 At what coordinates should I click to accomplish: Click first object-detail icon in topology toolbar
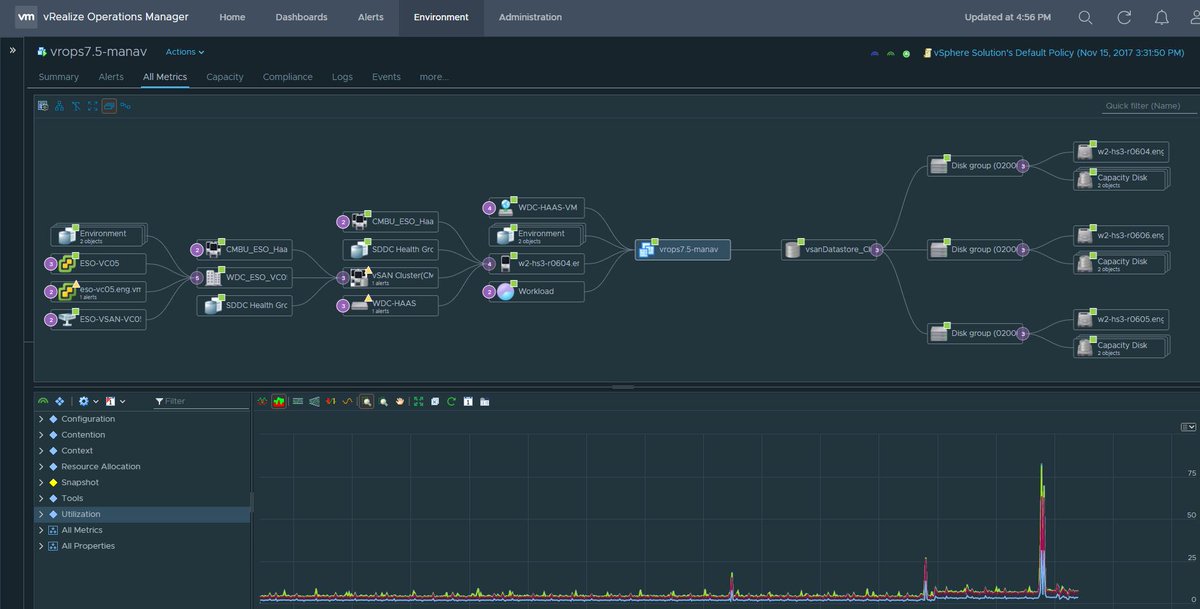[43, 105]
